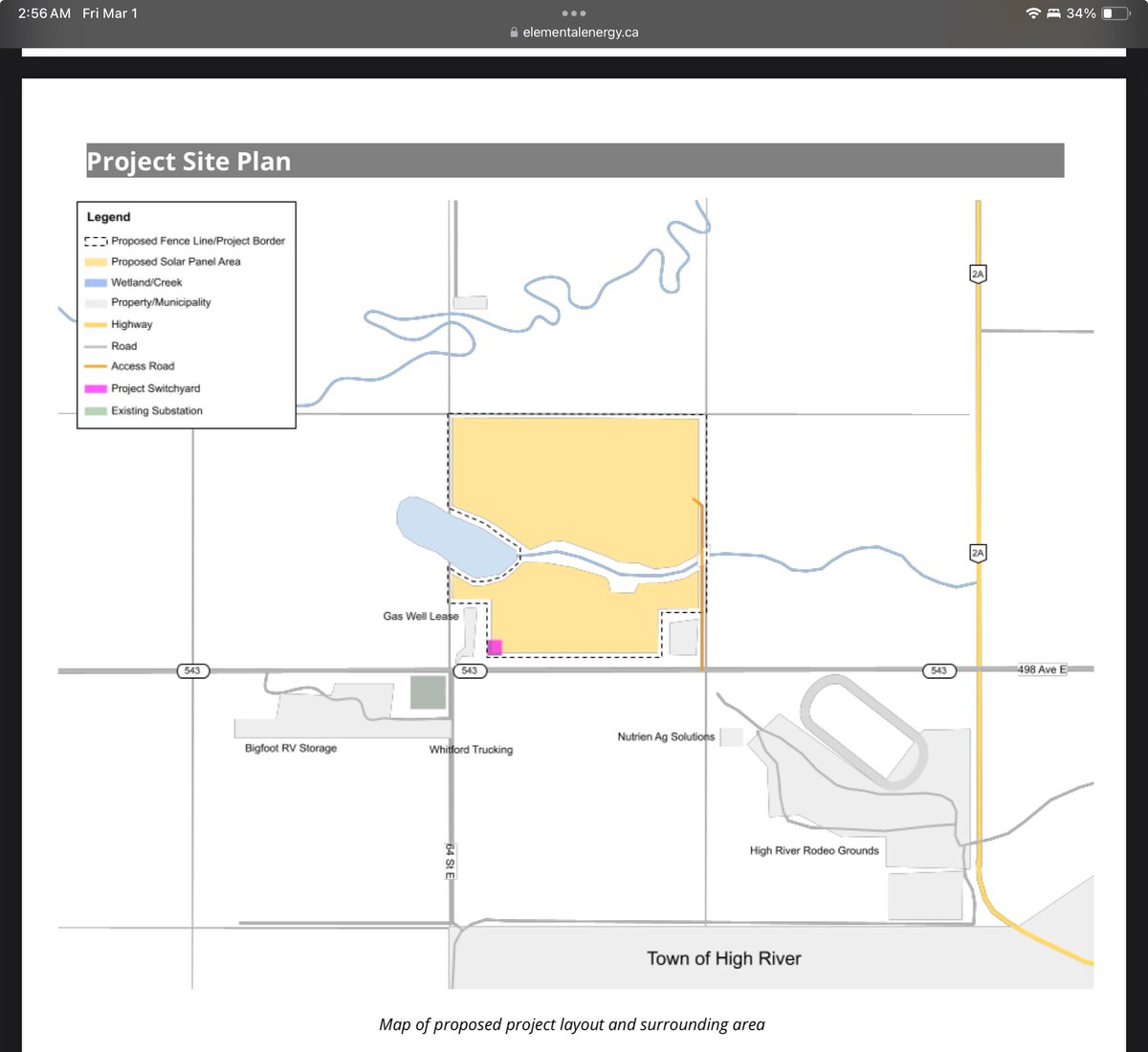Tap the elementalenergy.ca address bar
This screenshot has width=1148, height=1052.
point(574,32)
